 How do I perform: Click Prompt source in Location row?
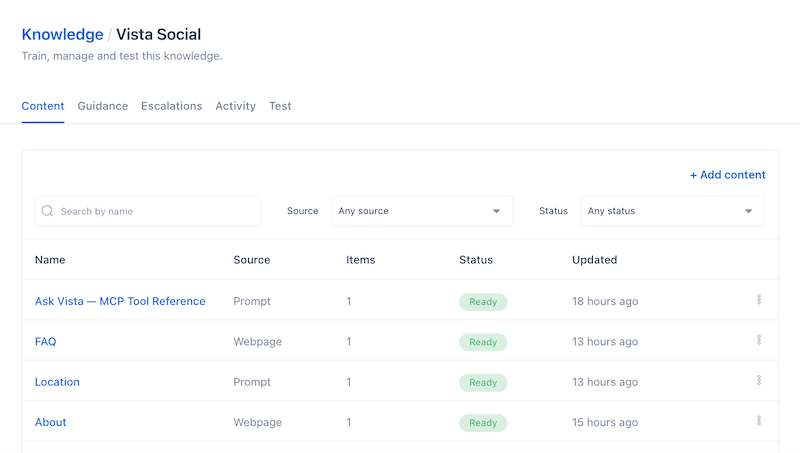252,382
